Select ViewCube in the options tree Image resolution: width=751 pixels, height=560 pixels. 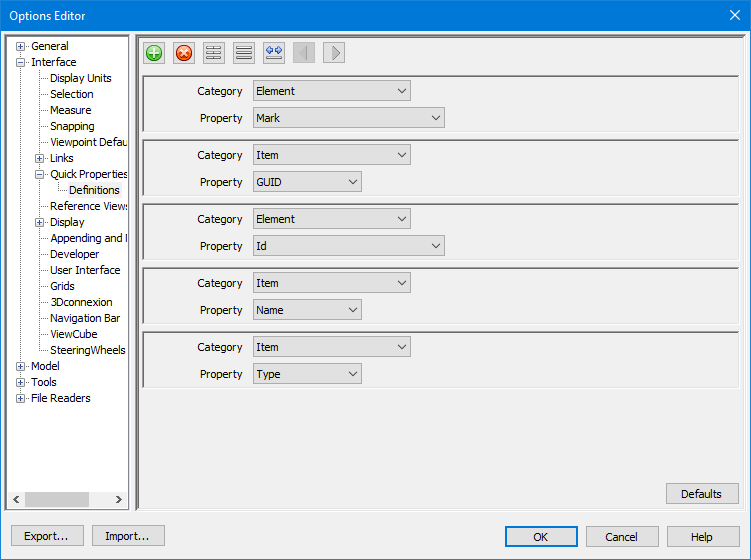coord(73,334)
